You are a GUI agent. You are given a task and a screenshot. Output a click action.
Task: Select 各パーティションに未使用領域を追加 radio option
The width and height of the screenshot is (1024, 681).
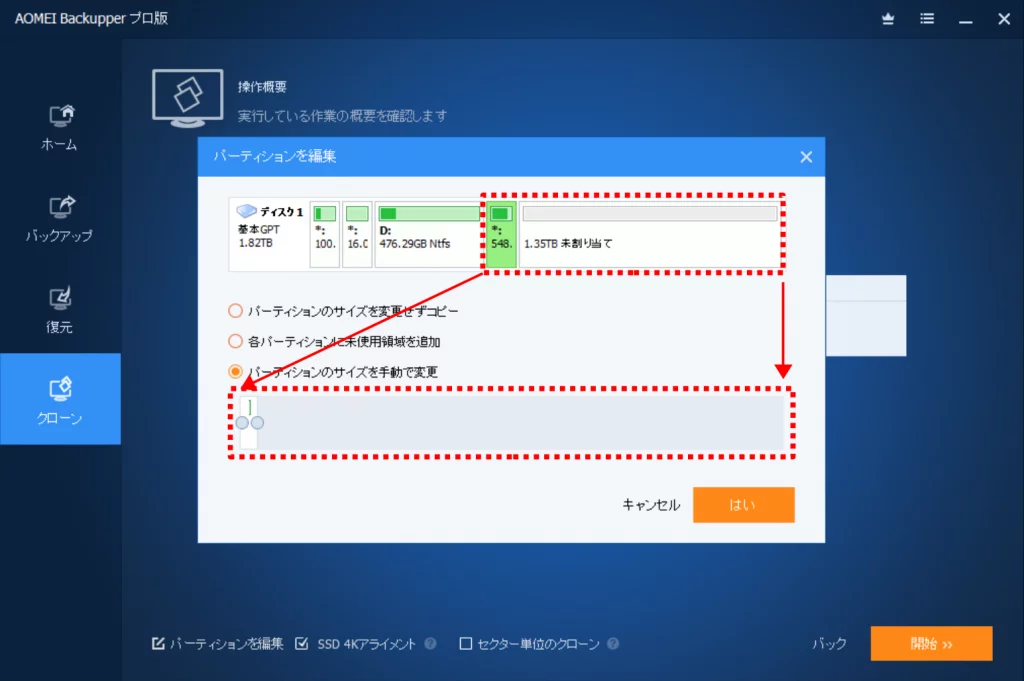236,341
